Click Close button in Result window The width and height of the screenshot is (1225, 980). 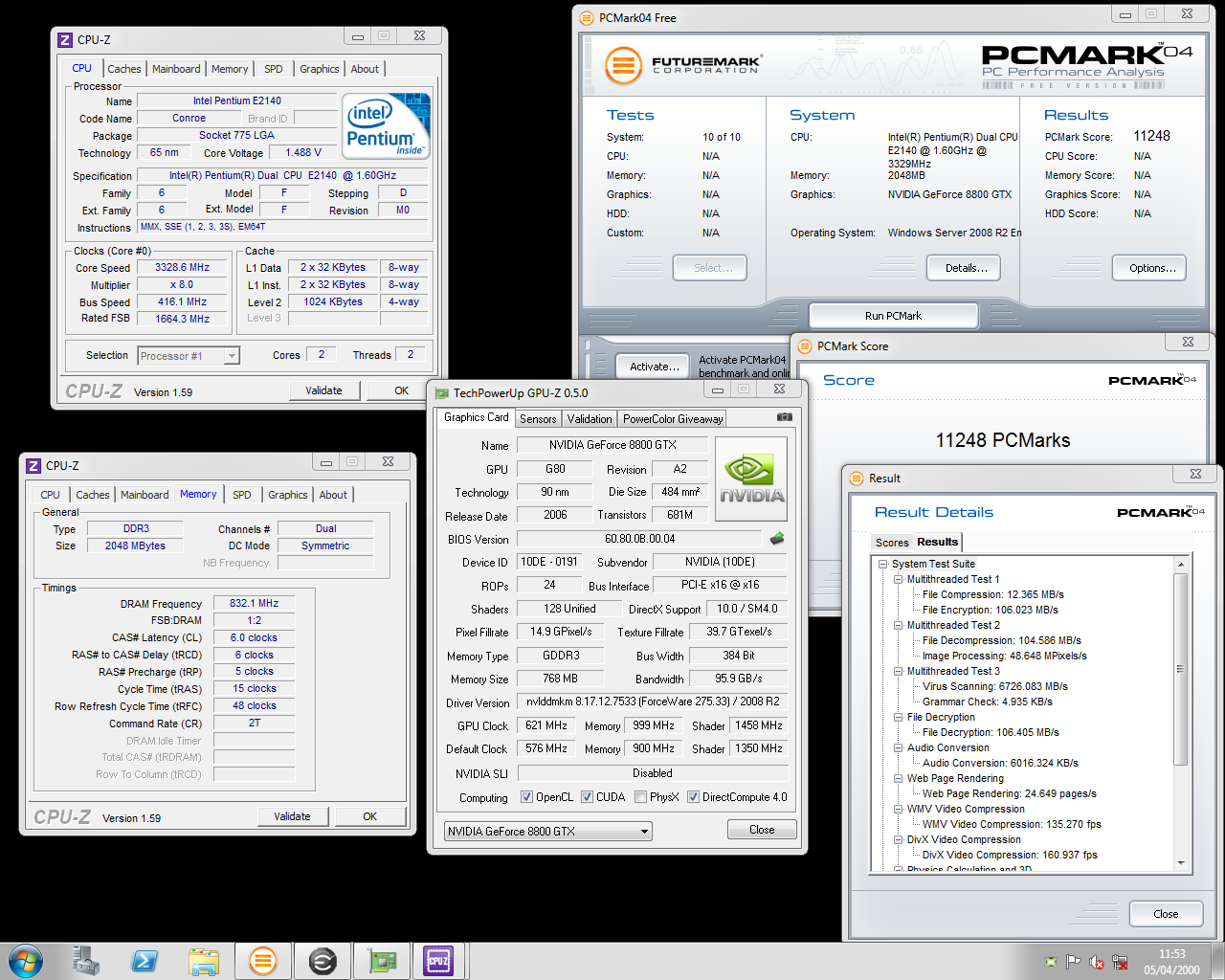pos(1166,914)
